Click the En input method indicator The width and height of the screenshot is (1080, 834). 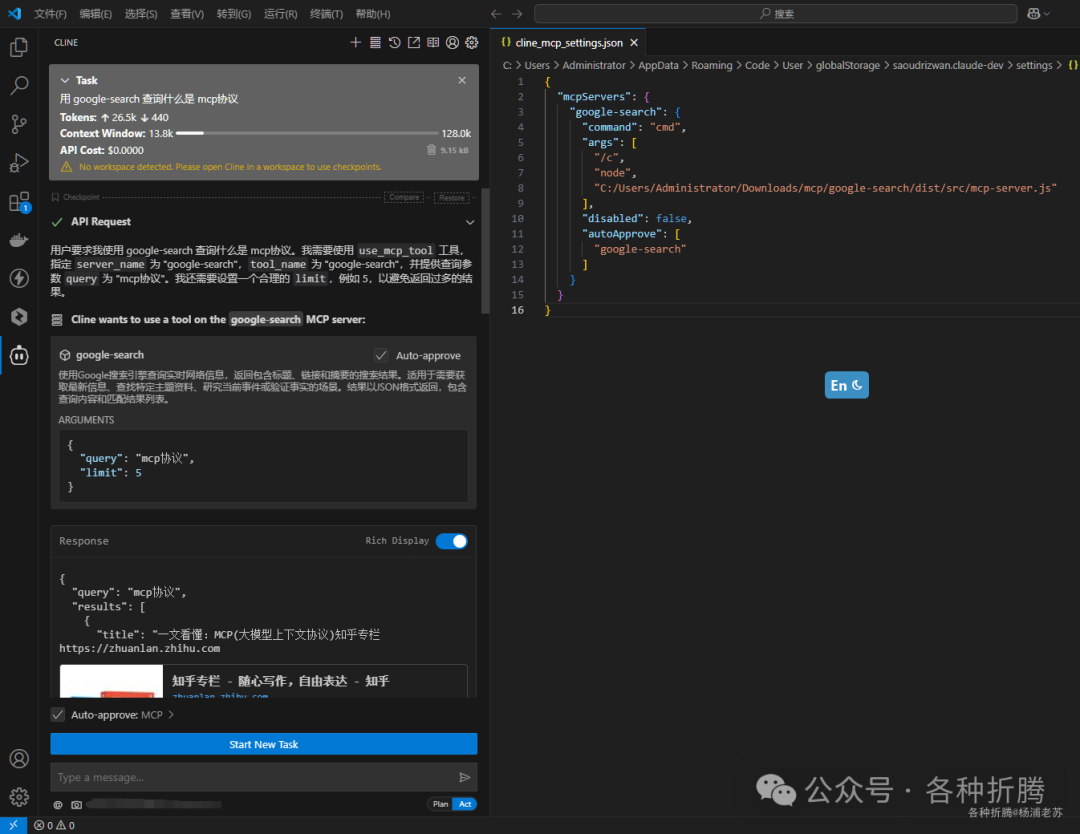(x=847, y=385)
